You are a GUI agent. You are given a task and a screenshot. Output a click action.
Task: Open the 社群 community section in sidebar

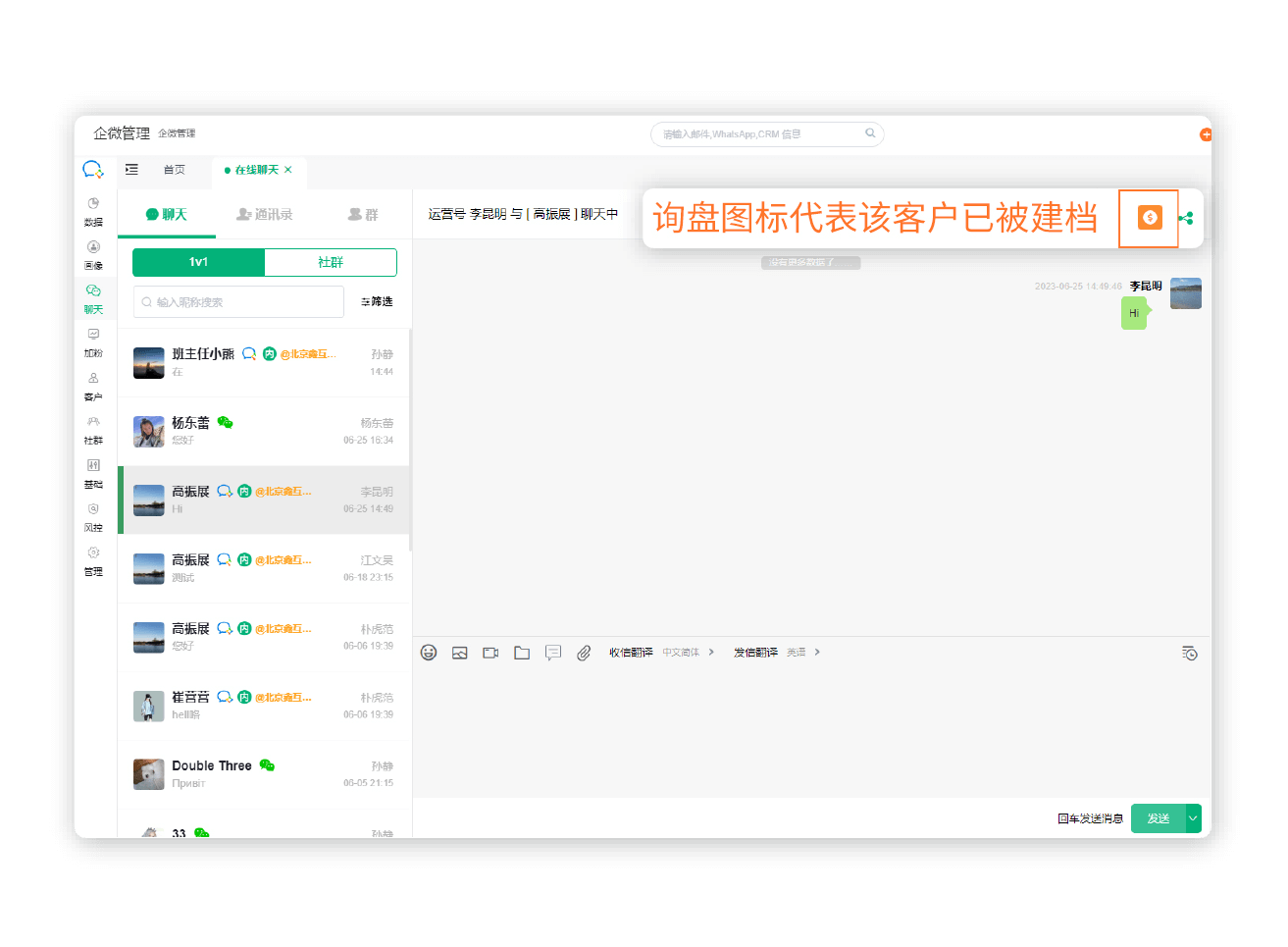(93, 430)
